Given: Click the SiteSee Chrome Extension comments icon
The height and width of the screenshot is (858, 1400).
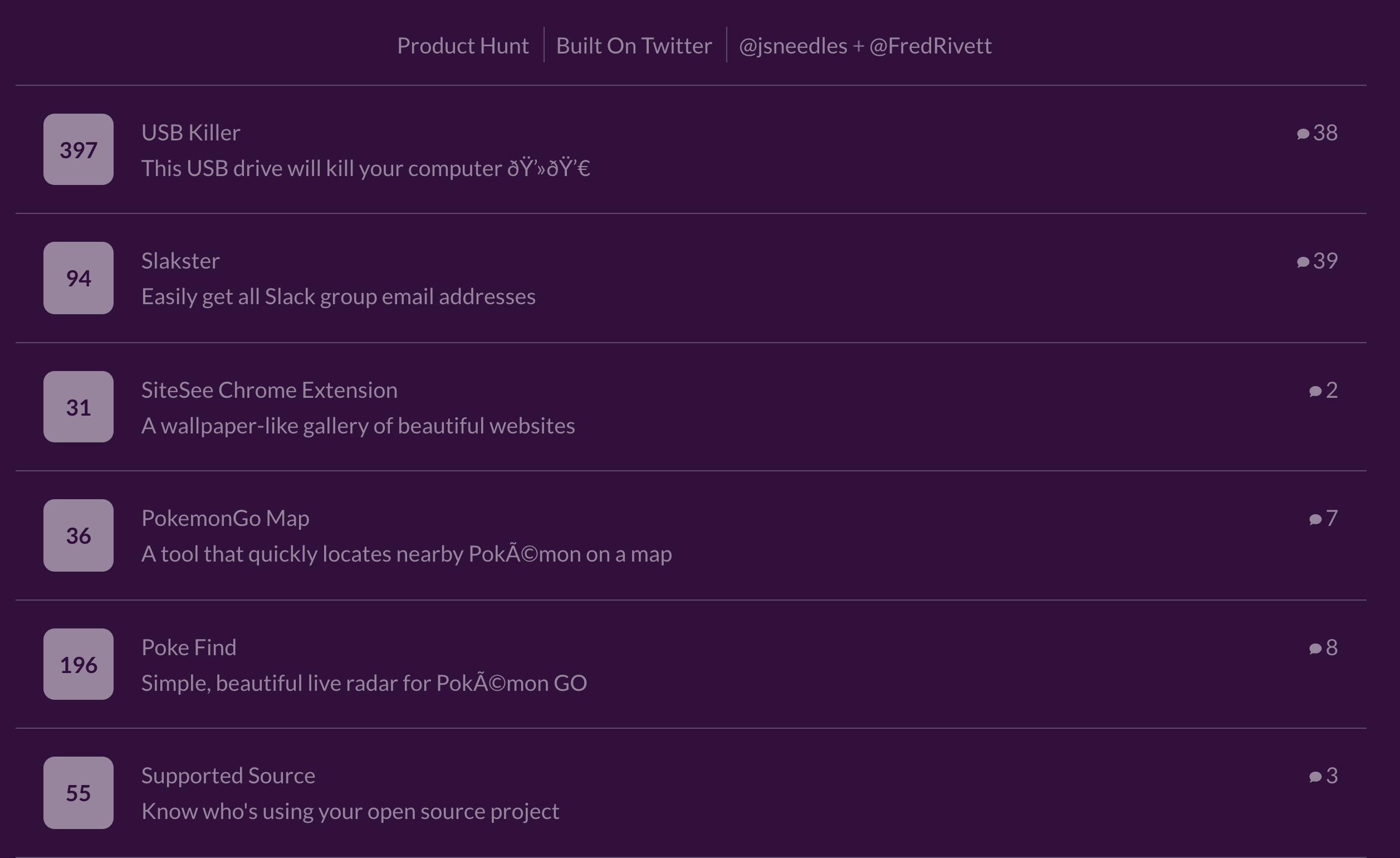Looking at the screenshot, I should 1315,391.
